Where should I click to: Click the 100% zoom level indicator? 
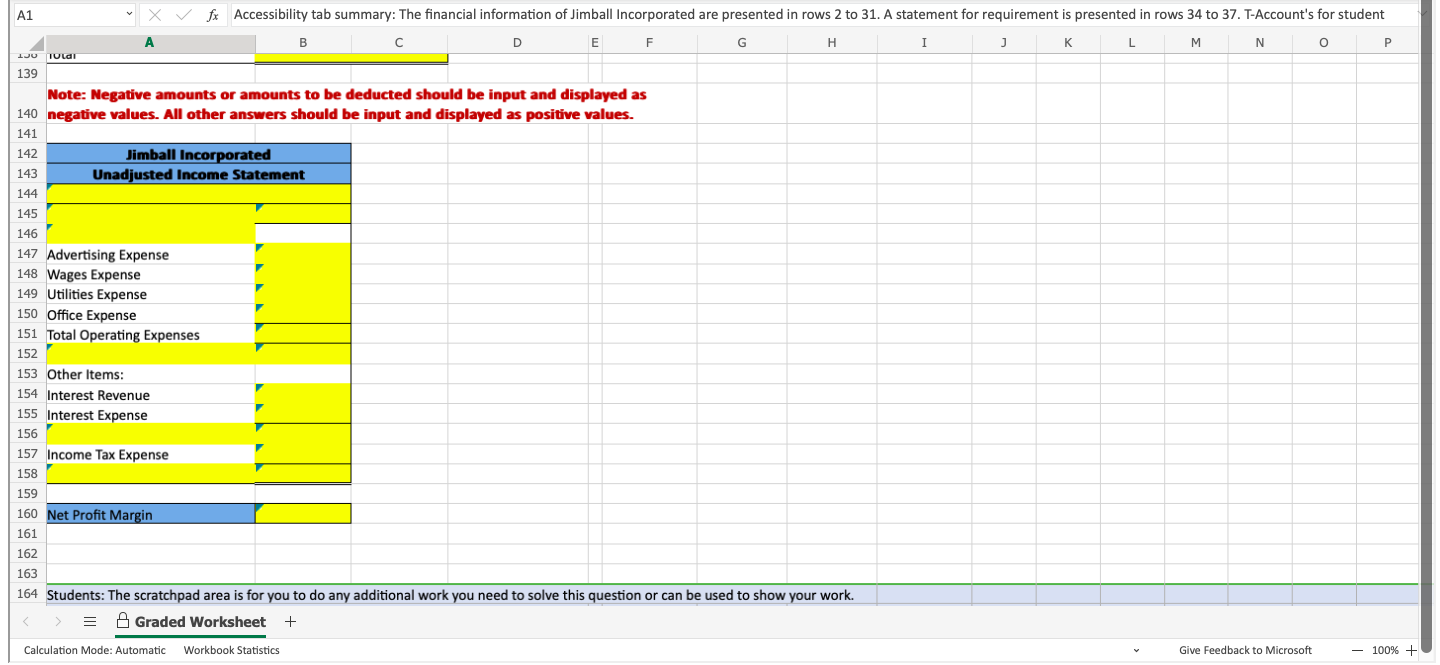(1388, 650)
